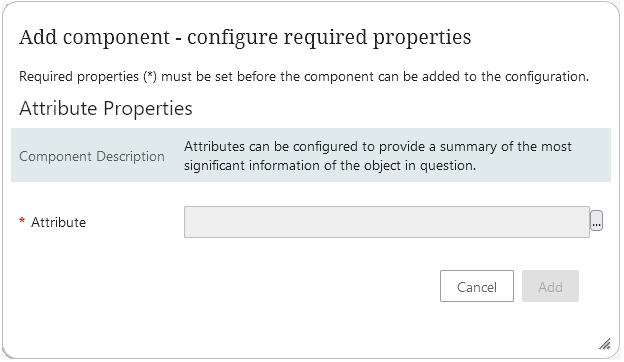Click the 'significant information of the object' line
The image size is (624, 362).
tap(331, 166)
